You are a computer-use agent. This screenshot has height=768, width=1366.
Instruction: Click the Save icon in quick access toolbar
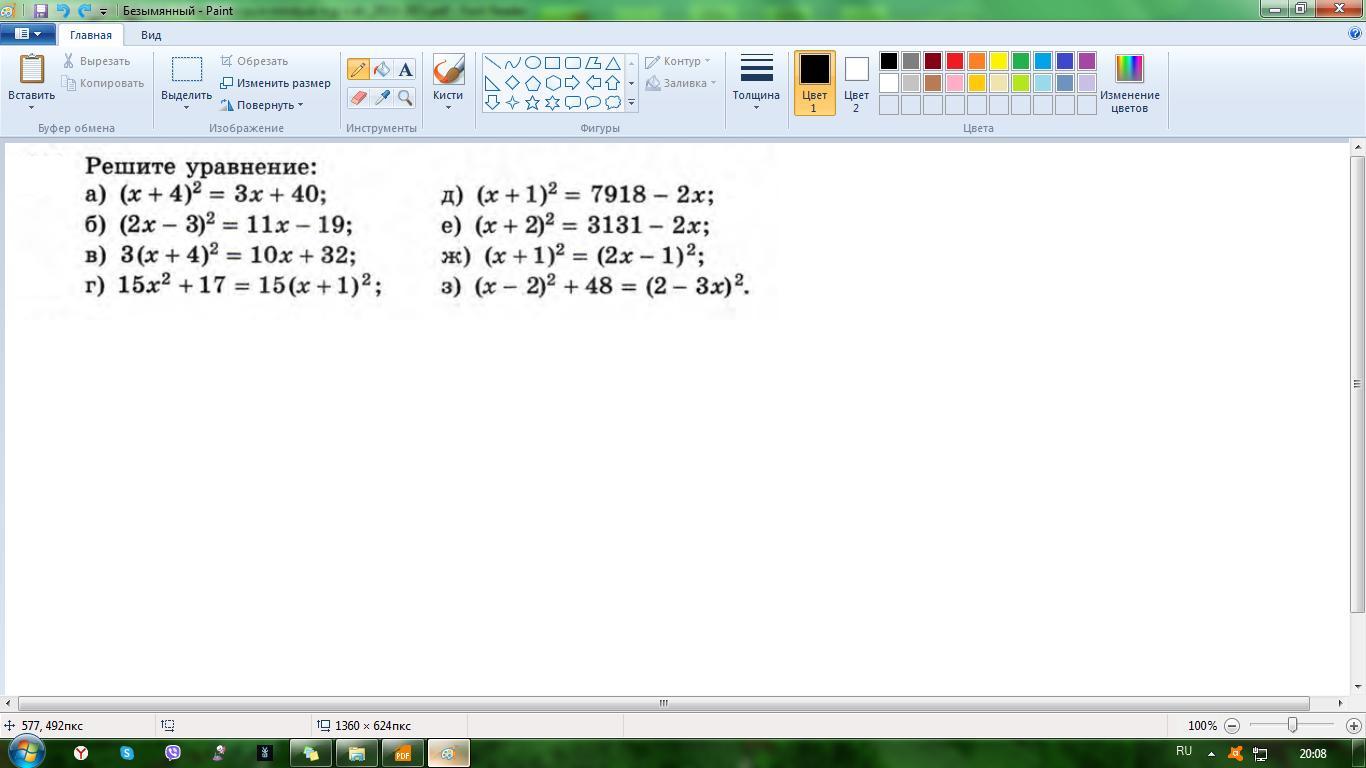41,11
